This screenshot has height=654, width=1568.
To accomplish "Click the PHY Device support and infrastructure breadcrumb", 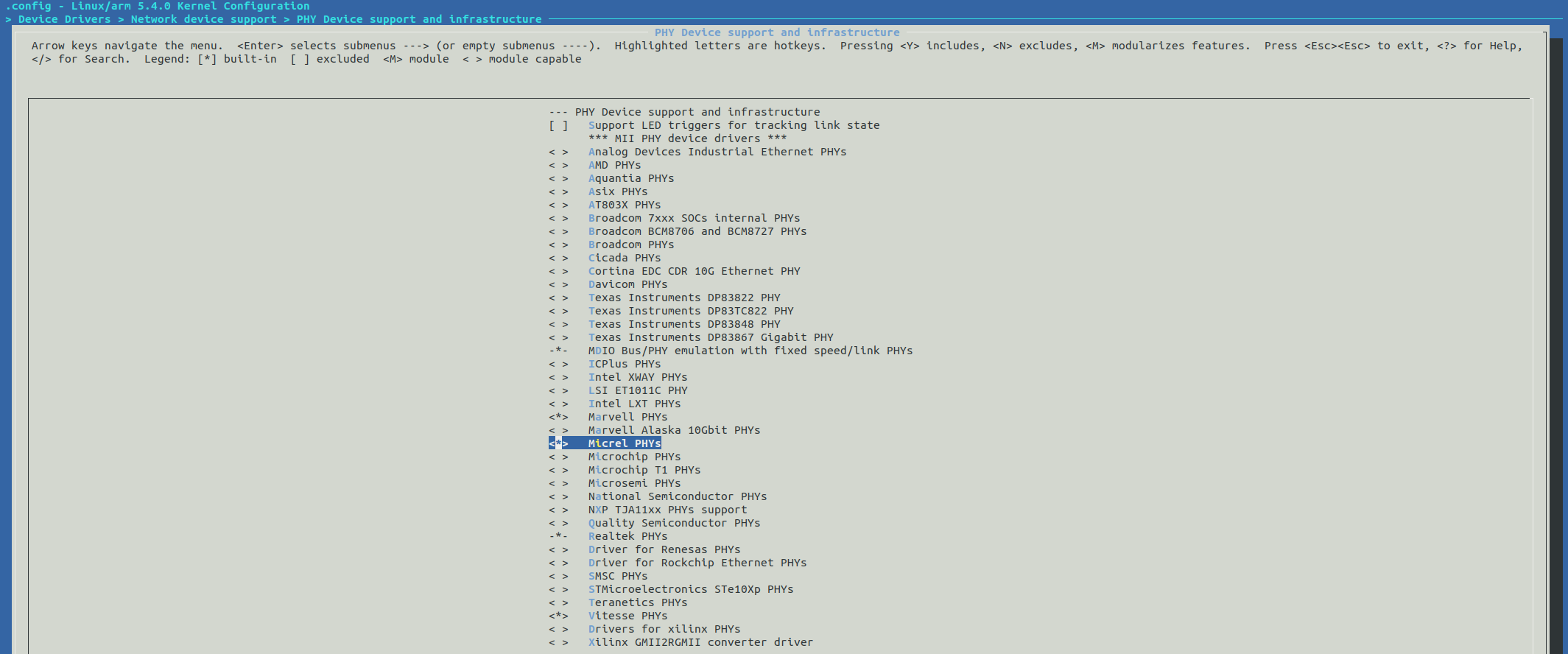I will [419, 19].
